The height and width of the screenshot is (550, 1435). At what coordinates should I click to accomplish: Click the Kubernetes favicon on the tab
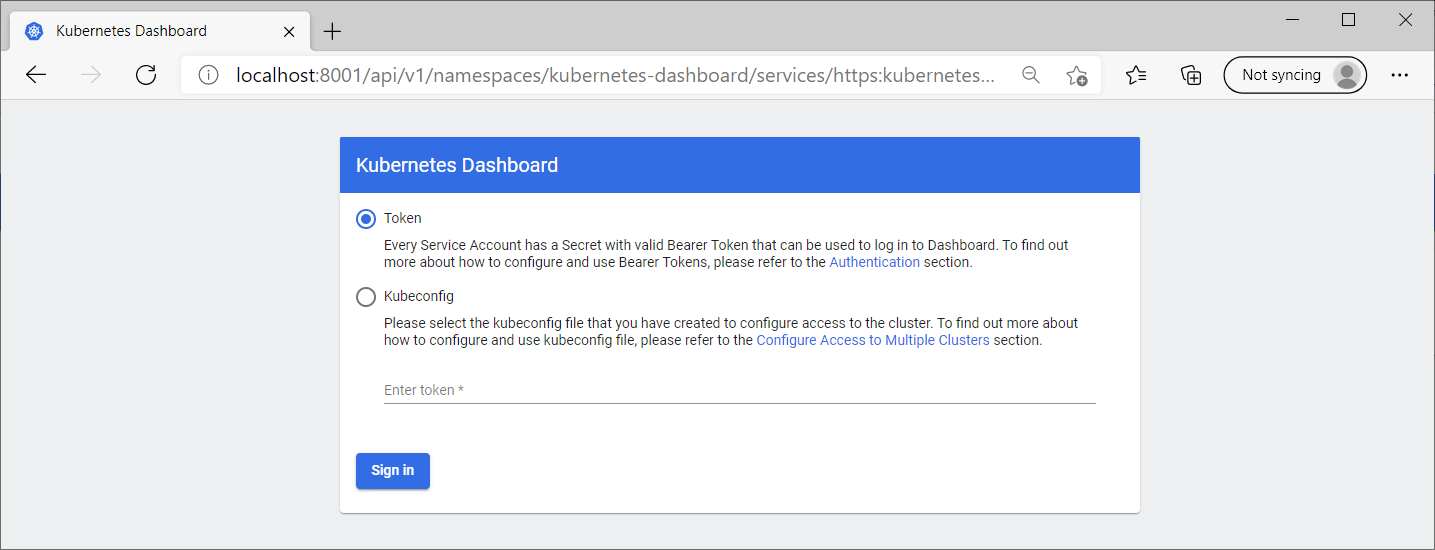[35, 31]
